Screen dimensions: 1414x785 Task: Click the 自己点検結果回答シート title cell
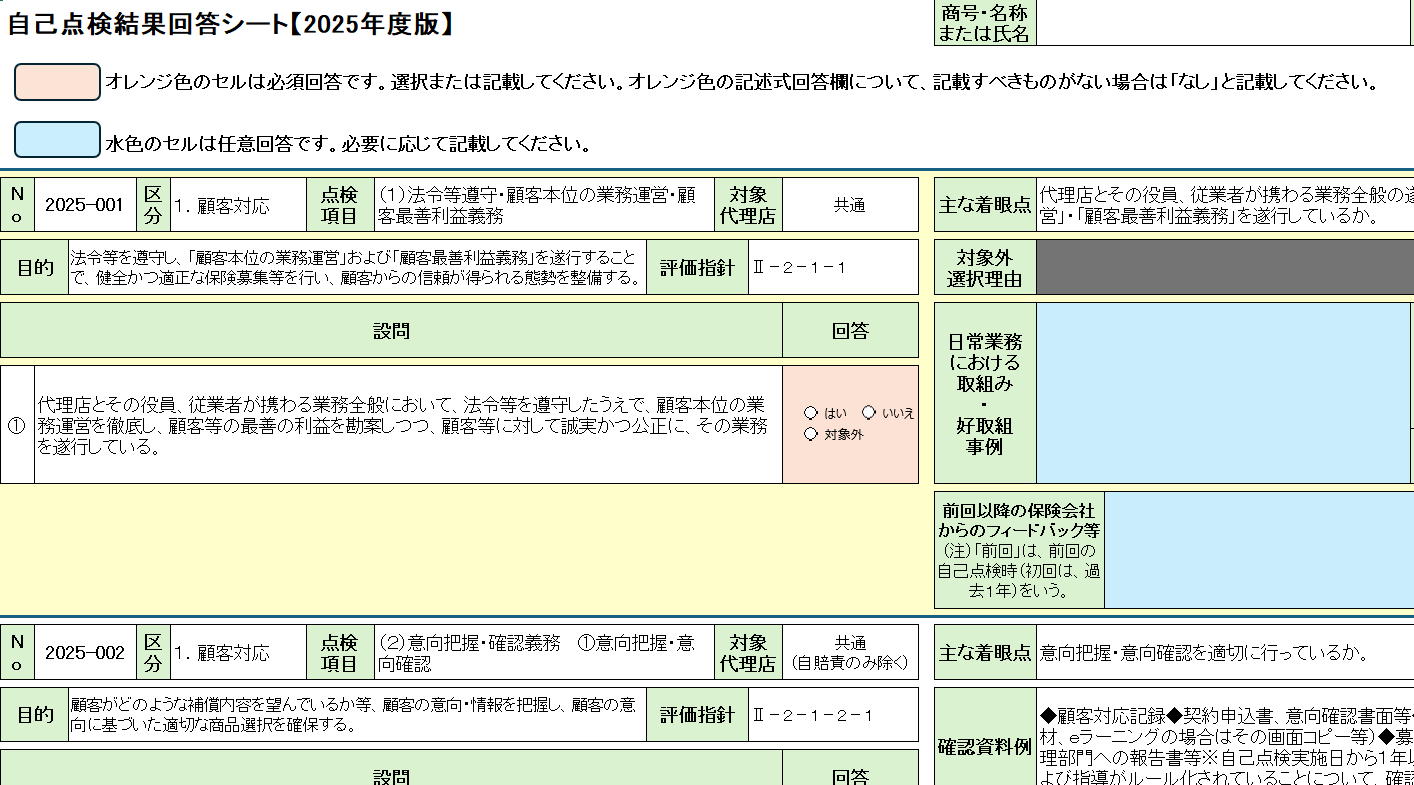pos(232,25)
